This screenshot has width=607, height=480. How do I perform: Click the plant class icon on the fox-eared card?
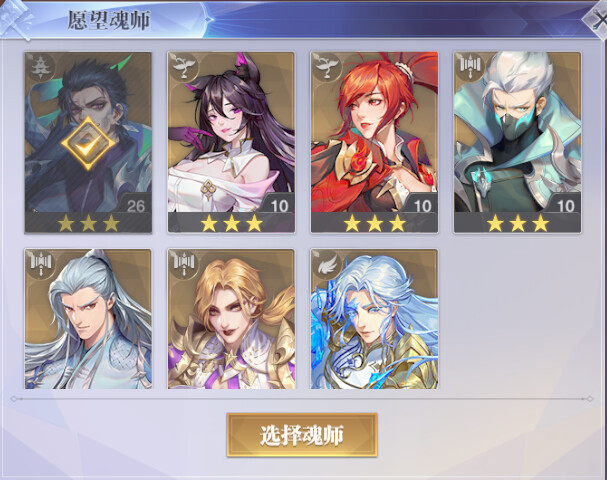point(182,67)
